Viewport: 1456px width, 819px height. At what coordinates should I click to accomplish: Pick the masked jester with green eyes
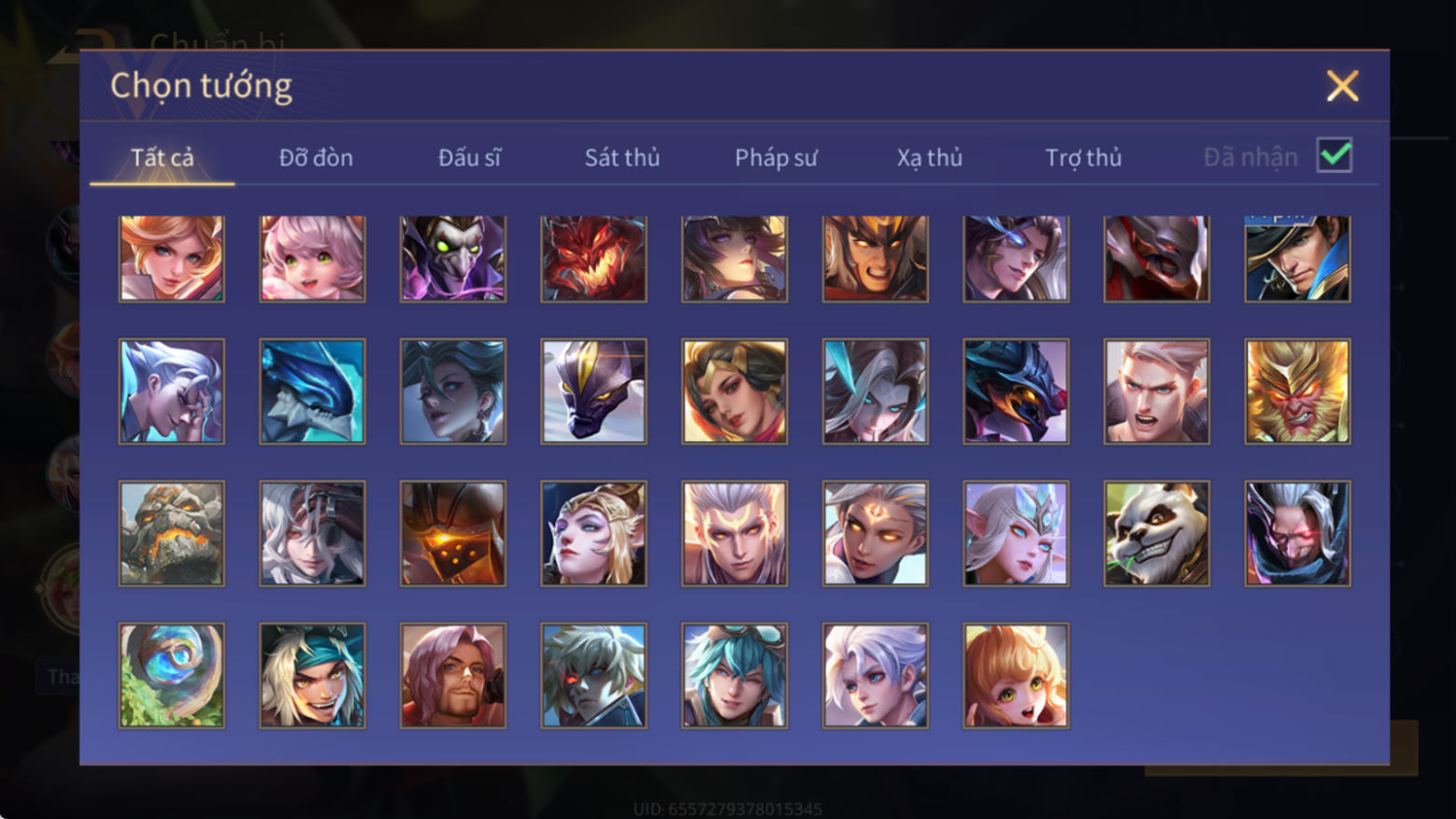tap(453, 258)
